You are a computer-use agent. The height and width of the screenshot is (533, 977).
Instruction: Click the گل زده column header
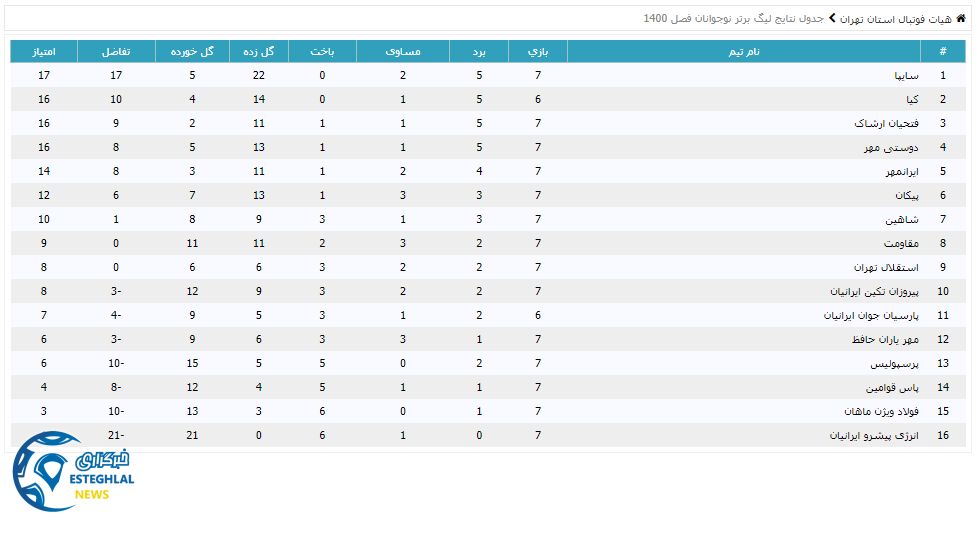click(259, 52)
